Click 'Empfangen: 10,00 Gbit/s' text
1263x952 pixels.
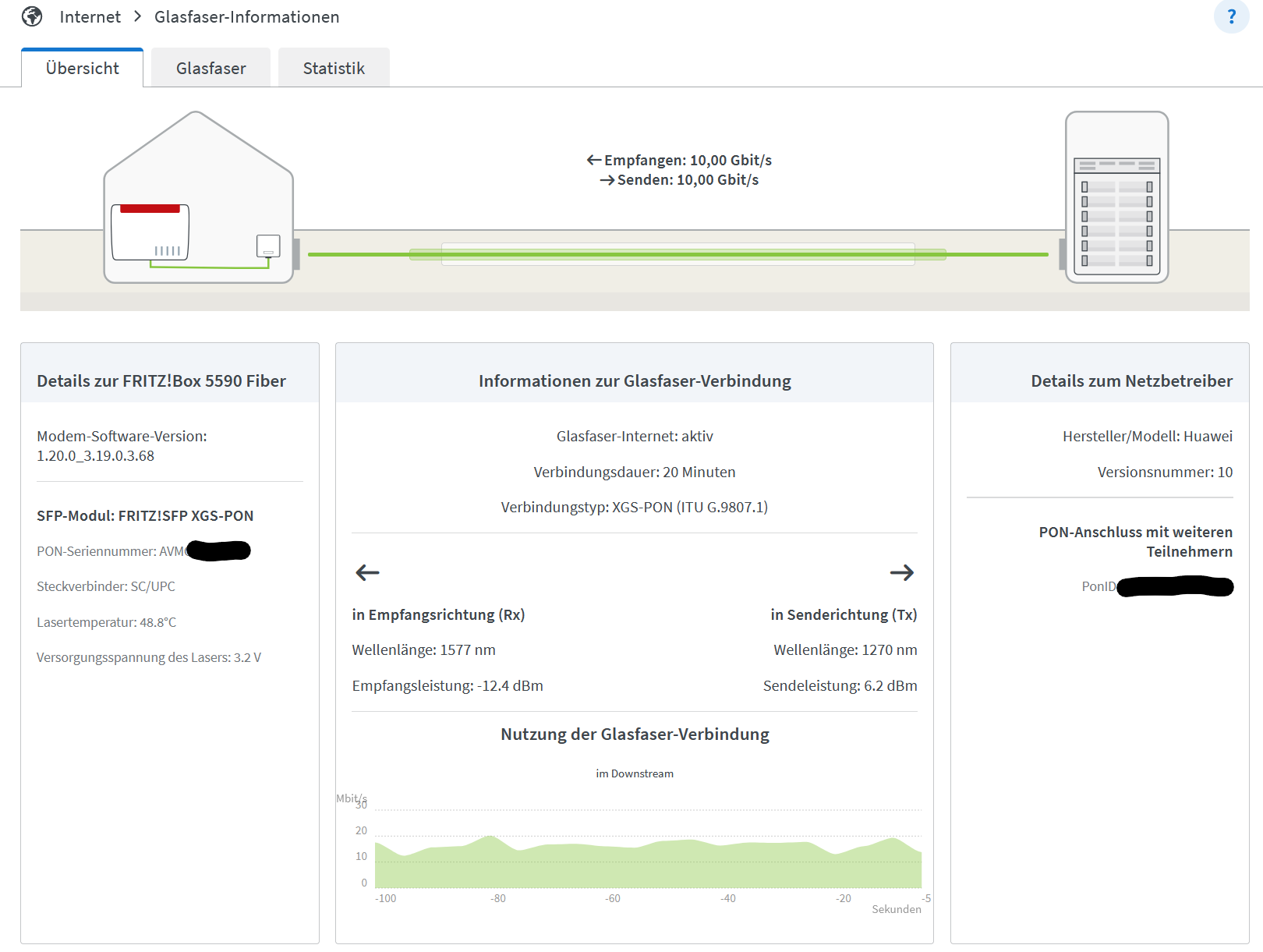tap(679, 160)
